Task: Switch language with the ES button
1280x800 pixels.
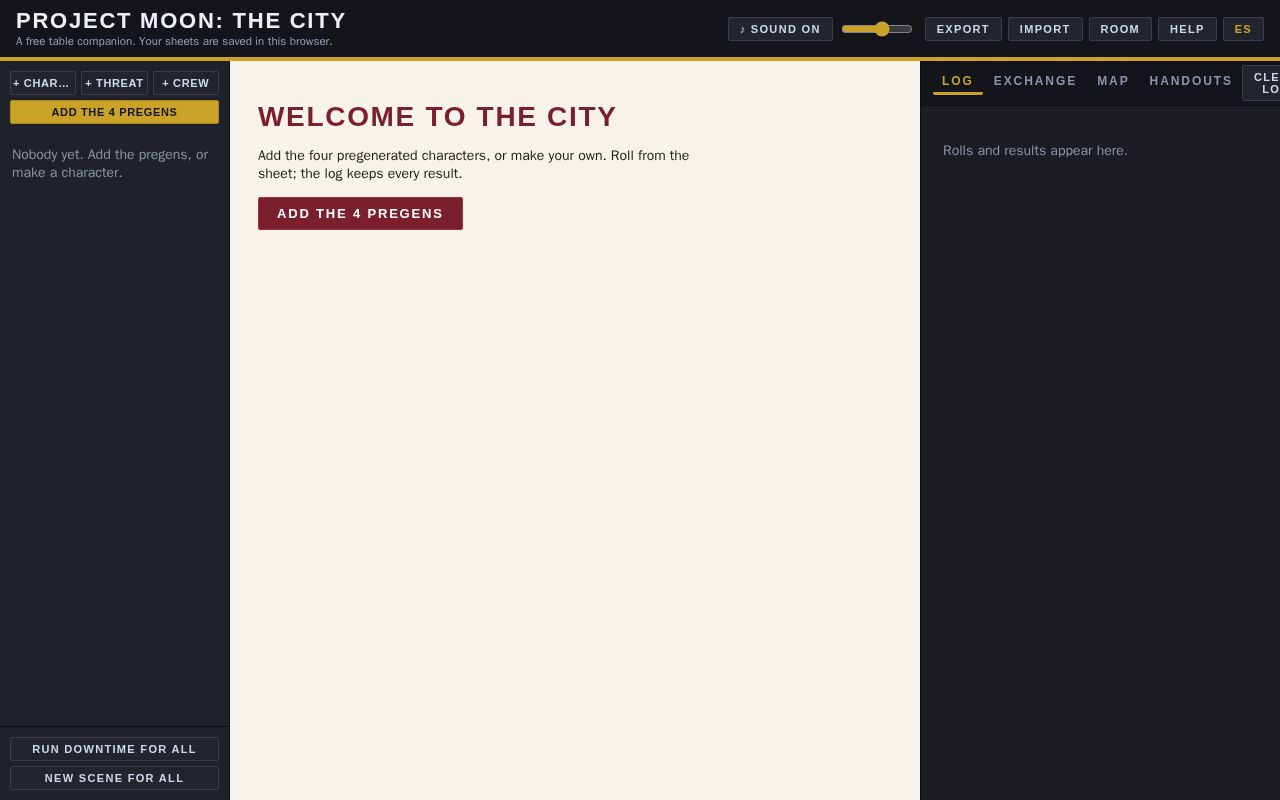Action: tap(1243, 29)
